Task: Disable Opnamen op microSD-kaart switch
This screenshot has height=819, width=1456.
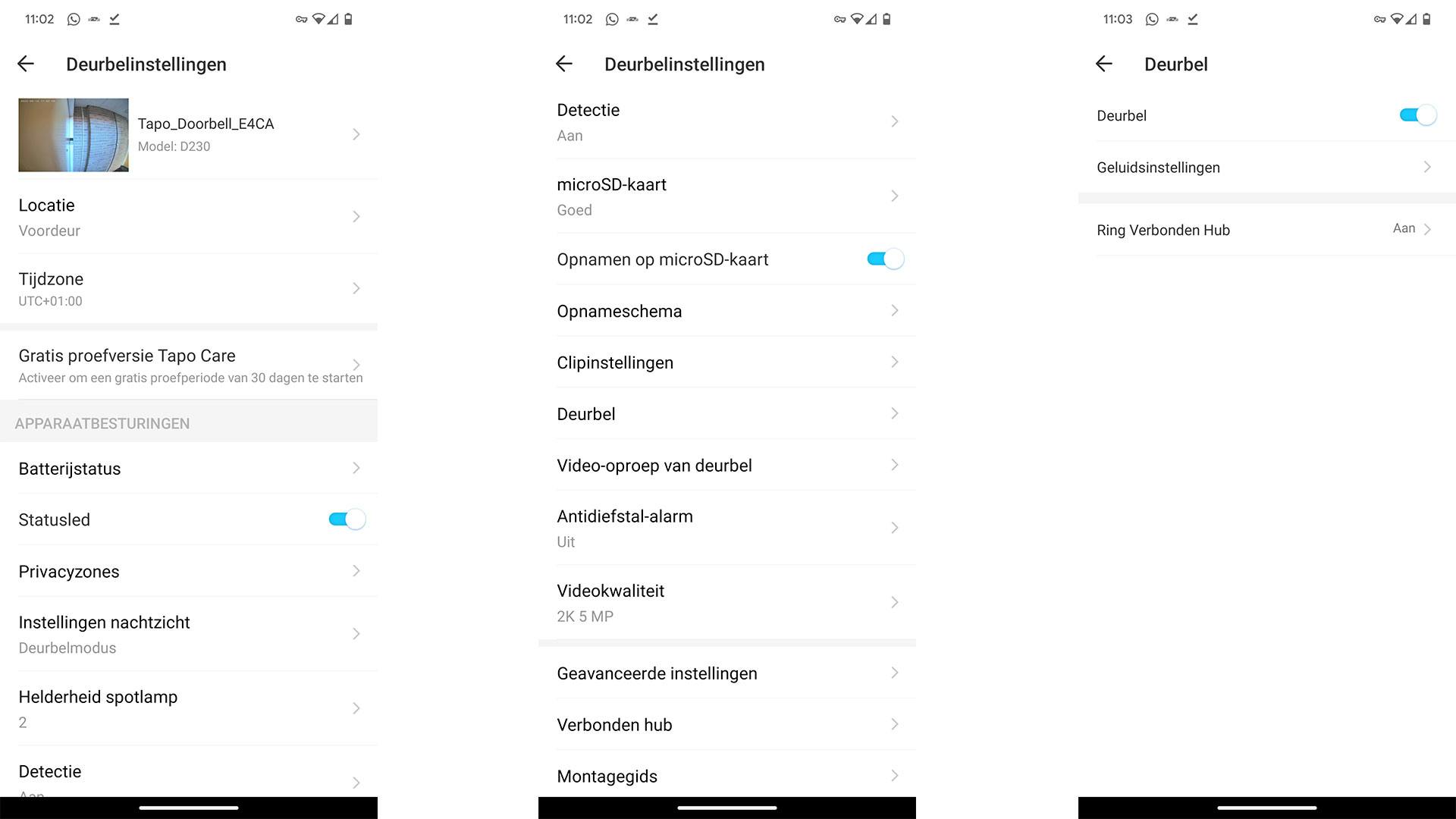Action: (x=885, y=259)
